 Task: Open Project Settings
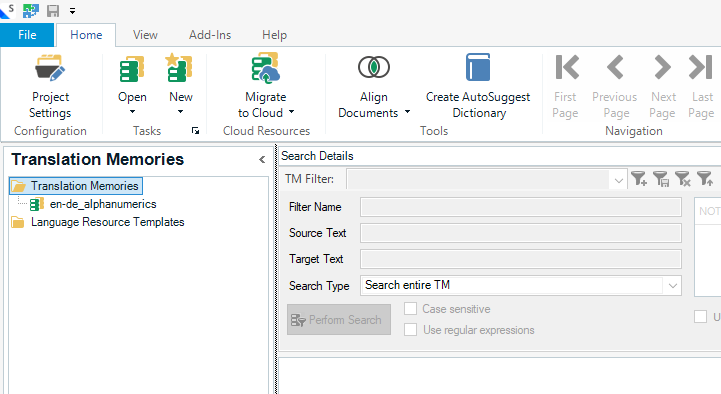pos(50,86)
